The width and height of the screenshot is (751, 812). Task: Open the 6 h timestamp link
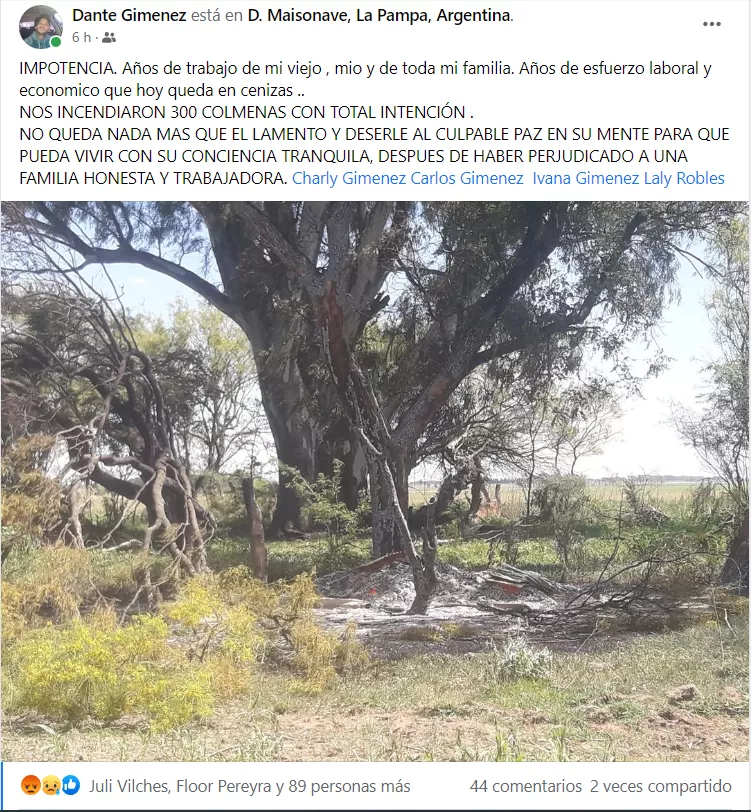81,38
